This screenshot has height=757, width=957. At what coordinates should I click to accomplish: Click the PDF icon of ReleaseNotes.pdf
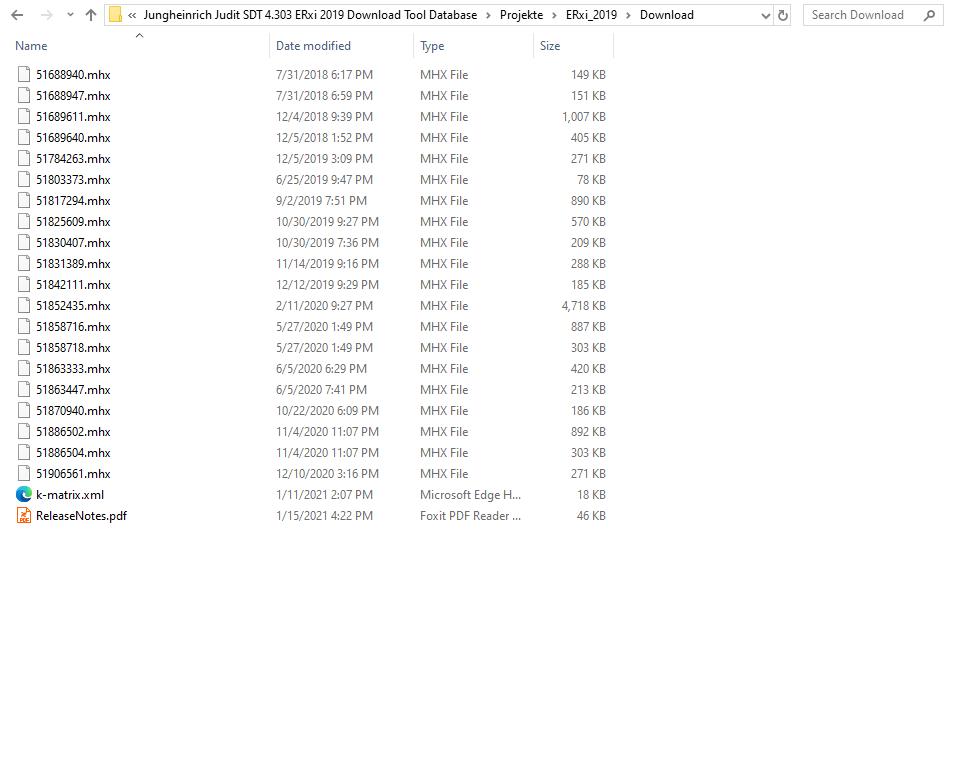(24, 515)
